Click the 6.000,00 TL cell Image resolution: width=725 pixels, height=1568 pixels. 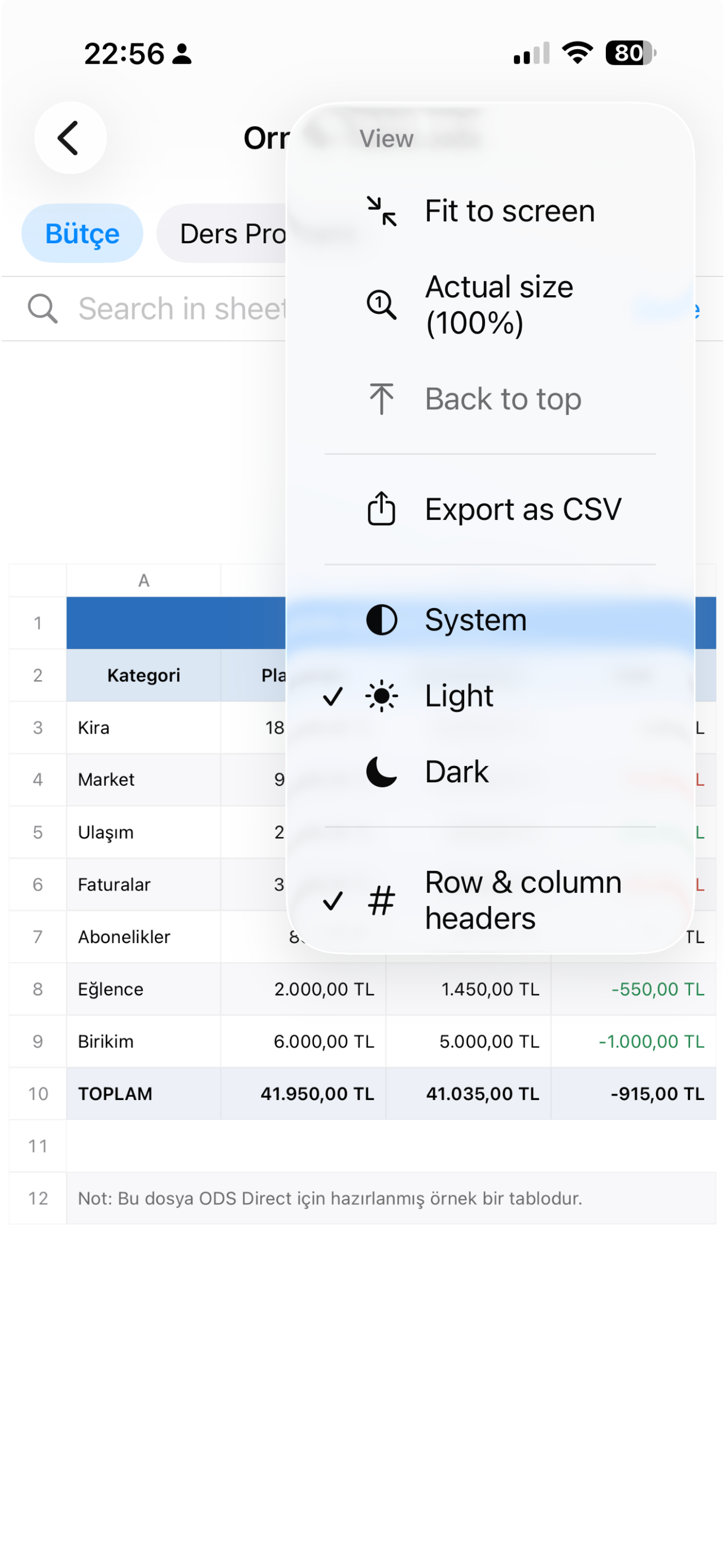[303, 1041]
